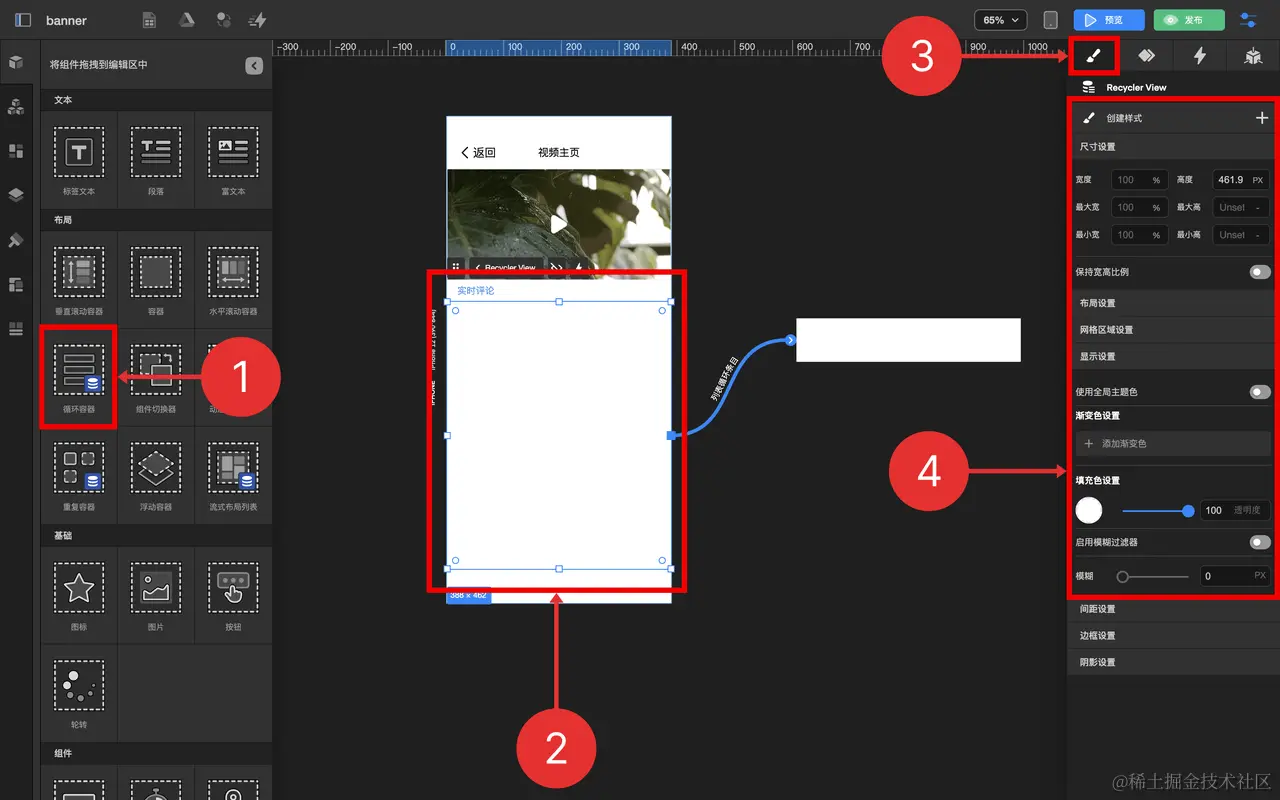Open the white fill color swatch
Screen dimensions: 1280x800
[1089, 510]
